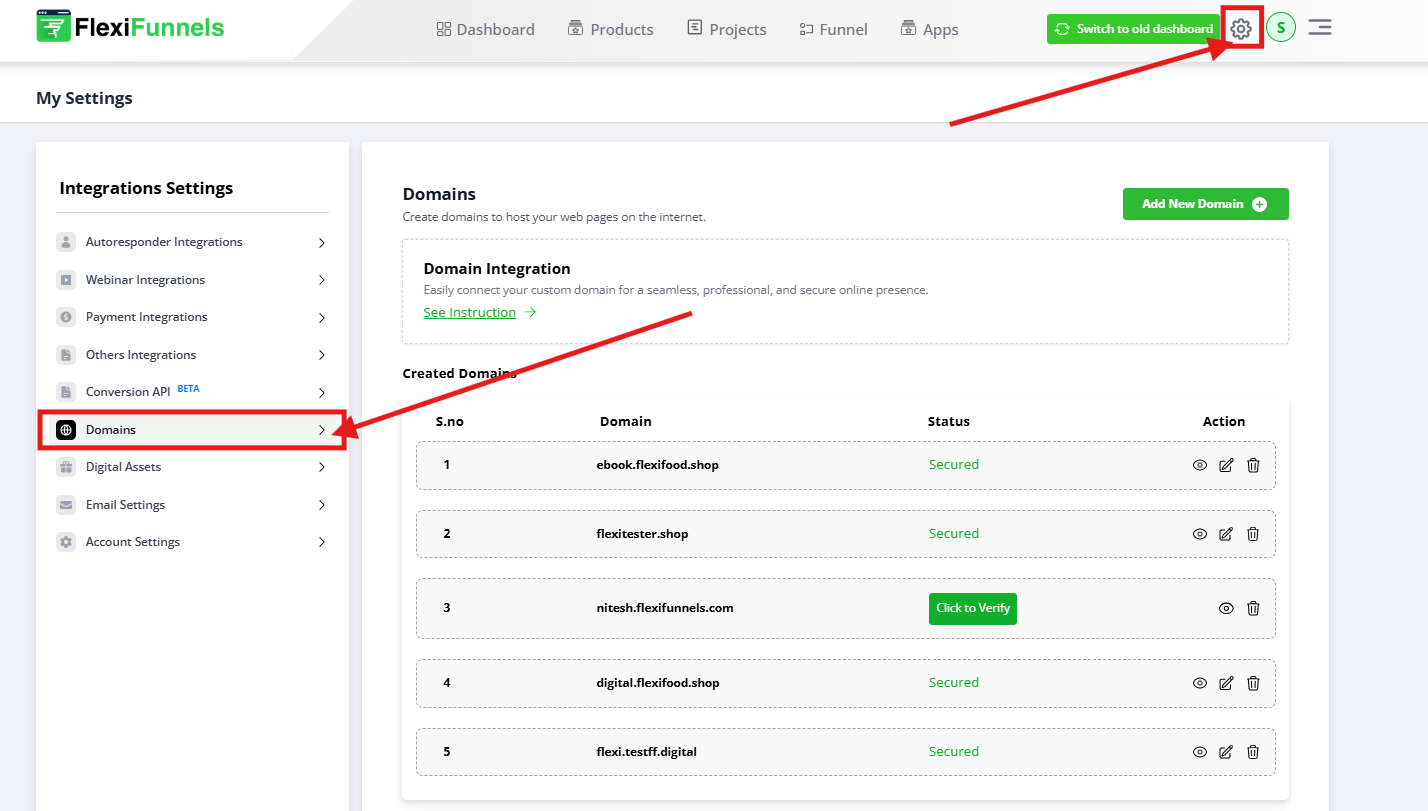
Task: Expand Webinar Integrations chevron
Action: point(321,280)
